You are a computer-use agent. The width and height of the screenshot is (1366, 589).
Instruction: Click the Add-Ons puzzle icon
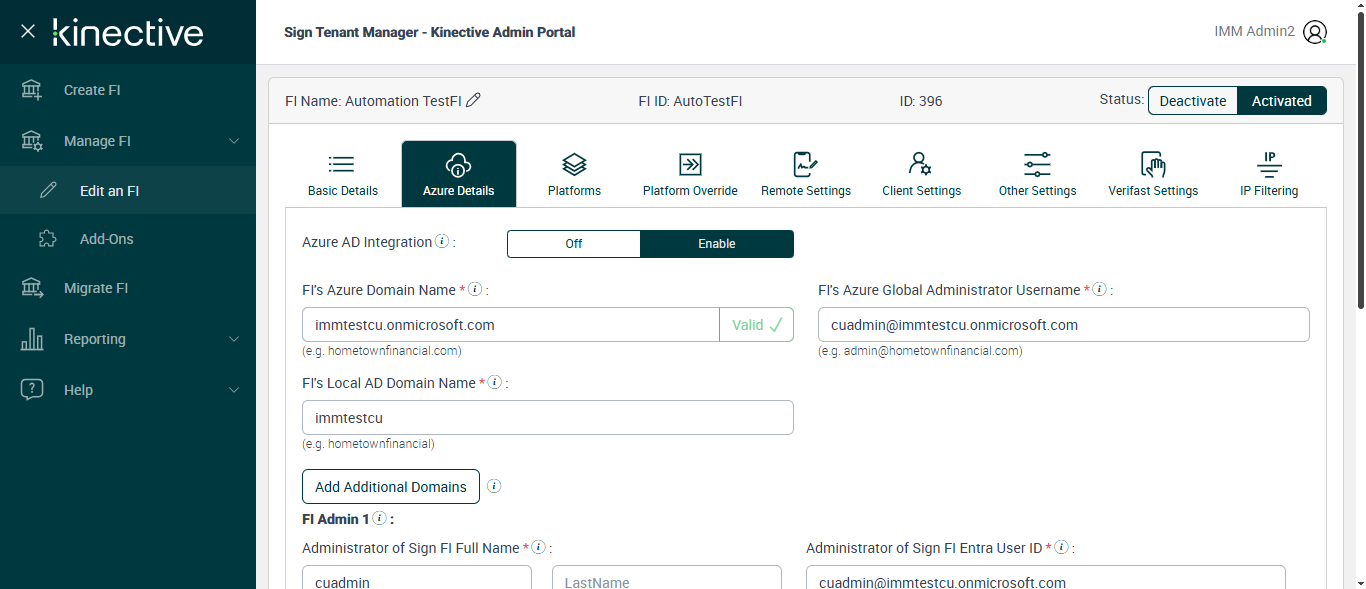(x=47, y=239)
